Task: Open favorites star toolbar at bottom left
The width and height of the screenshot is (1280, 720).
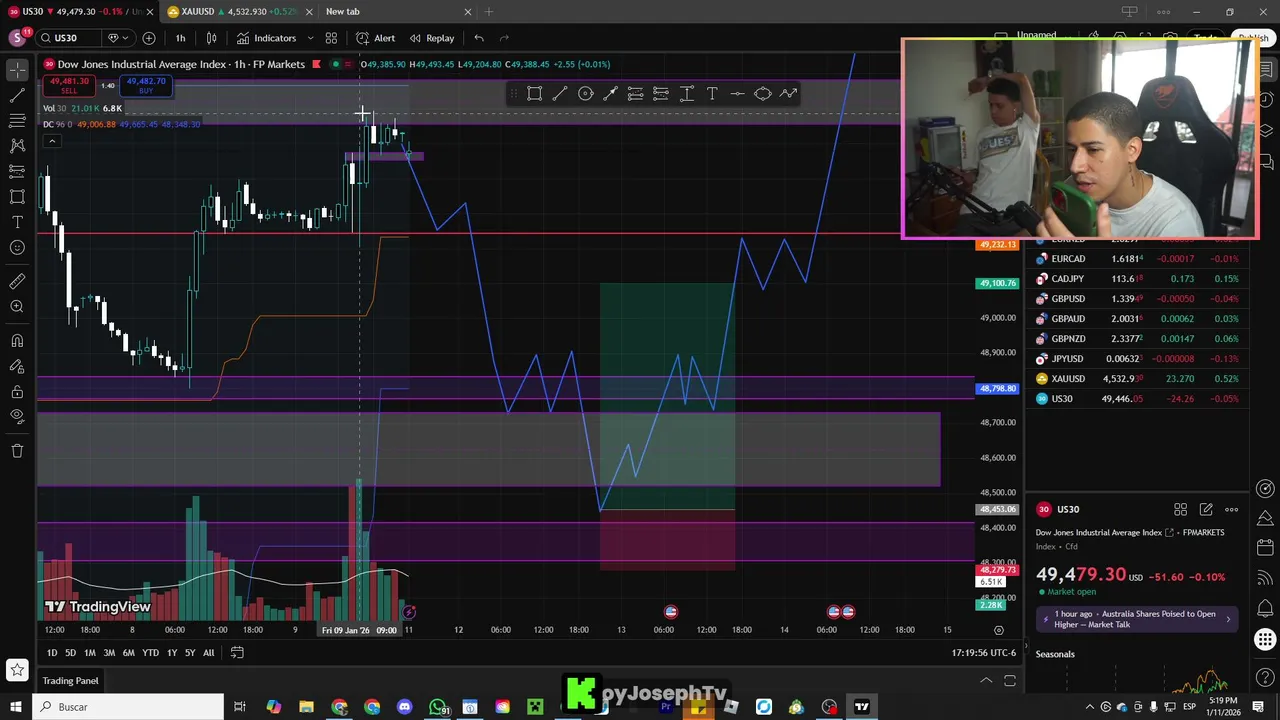Action: (x=17, y=670)
